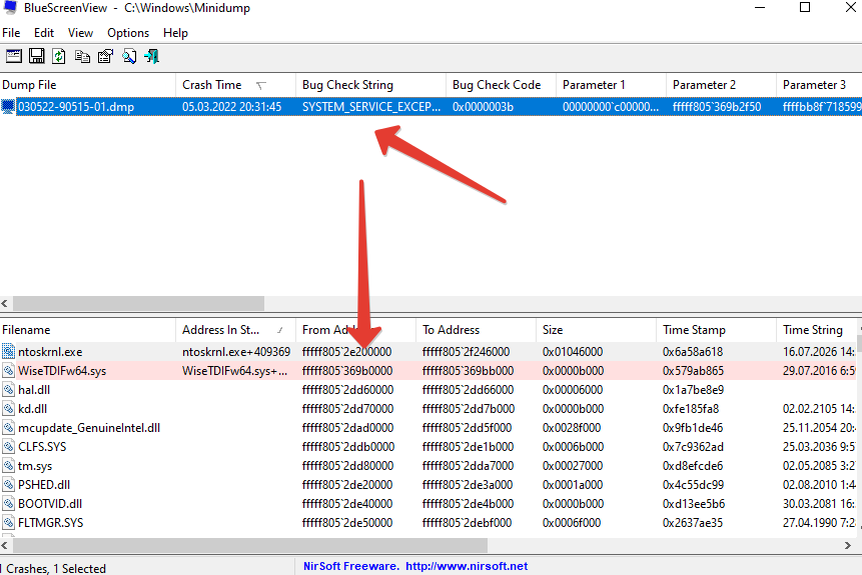Open the Properties toolbar icon
The image size is (862, 575).
[x=106, y=56]
